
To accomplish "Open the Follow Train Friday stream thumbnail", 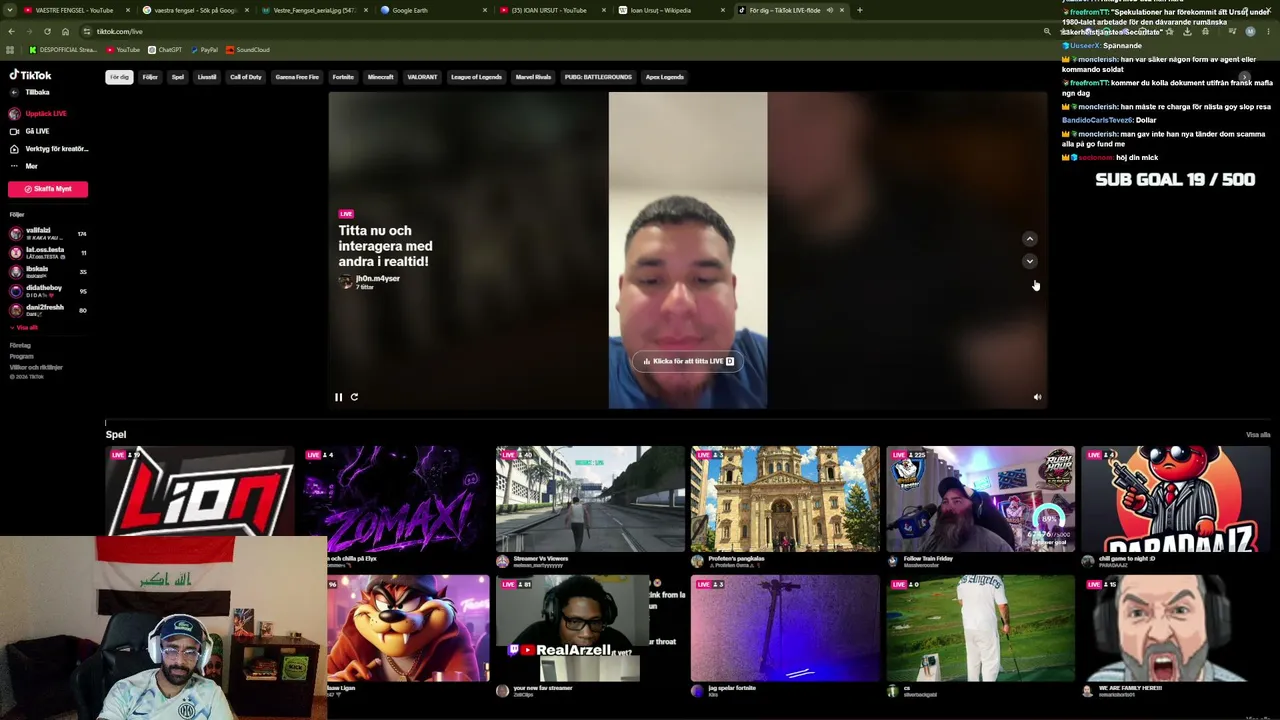I will [x=980, y=499].
